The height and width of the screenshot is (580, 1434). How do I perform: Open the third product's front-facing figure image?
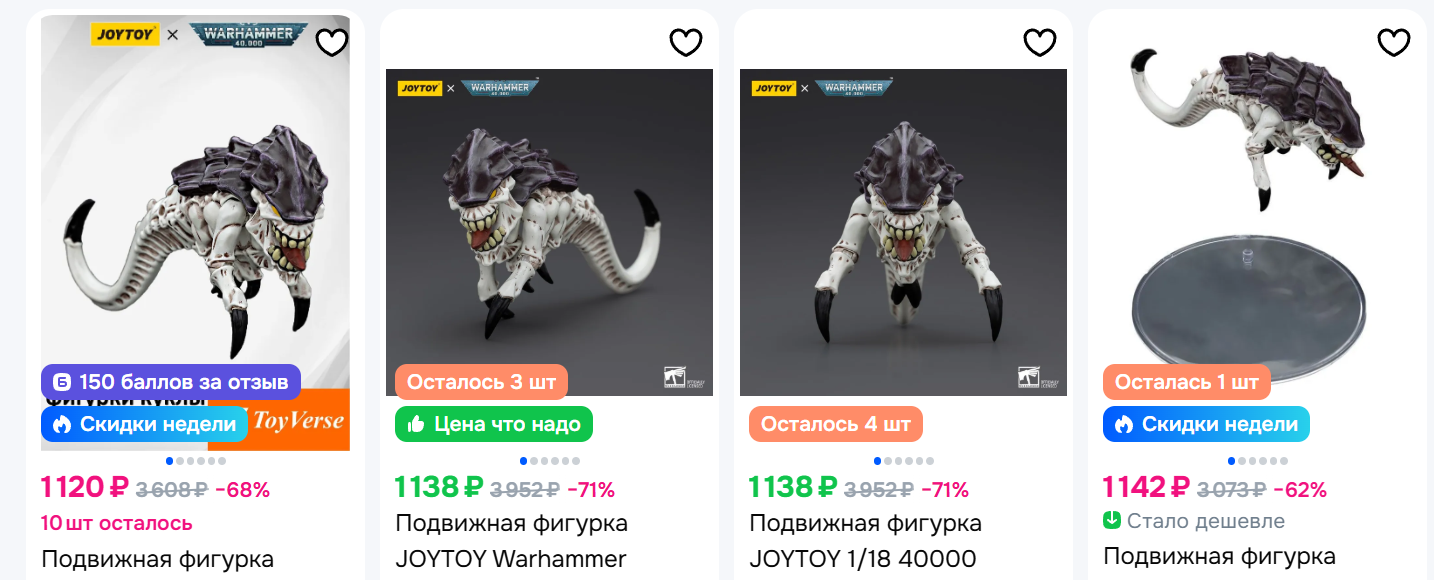(903, 232)
